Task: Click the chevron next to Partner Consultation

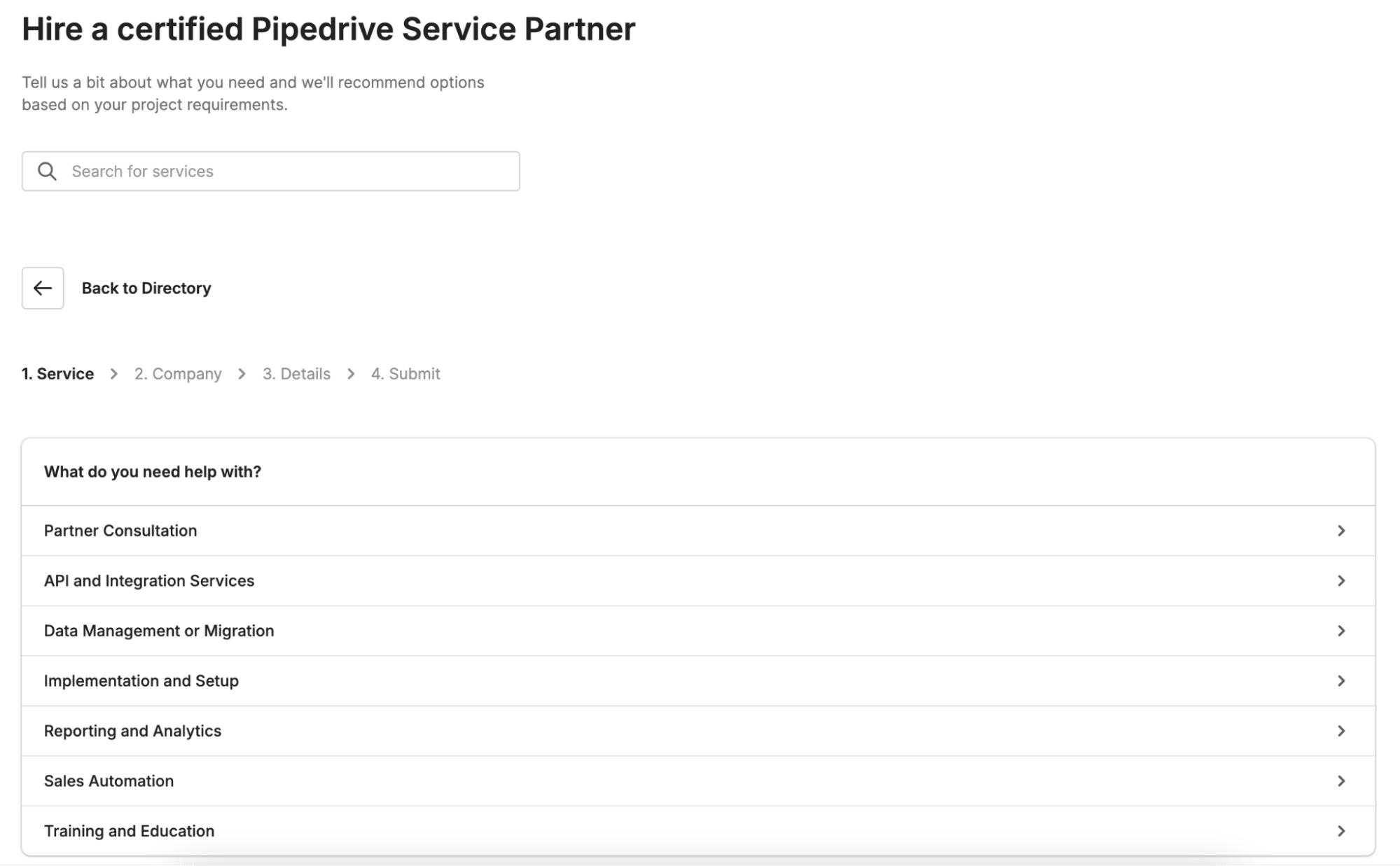Action: point(1342,530)
